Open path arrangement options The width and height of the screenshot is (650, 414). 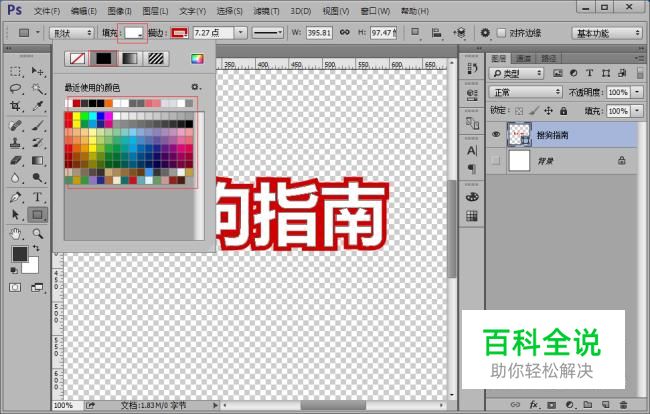[x=459, y=33]
